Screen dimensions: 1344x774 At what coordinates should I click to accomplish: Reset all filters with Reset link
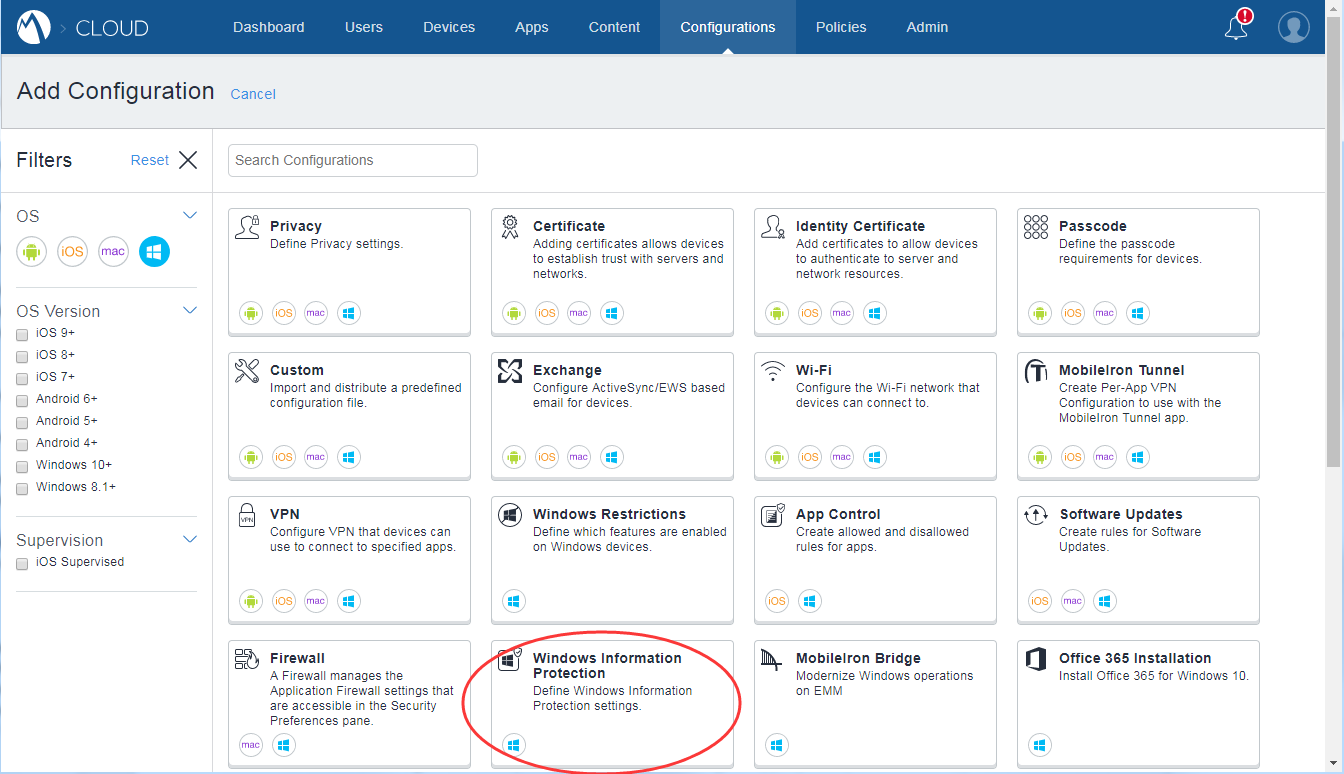click(x=149, y=160)
